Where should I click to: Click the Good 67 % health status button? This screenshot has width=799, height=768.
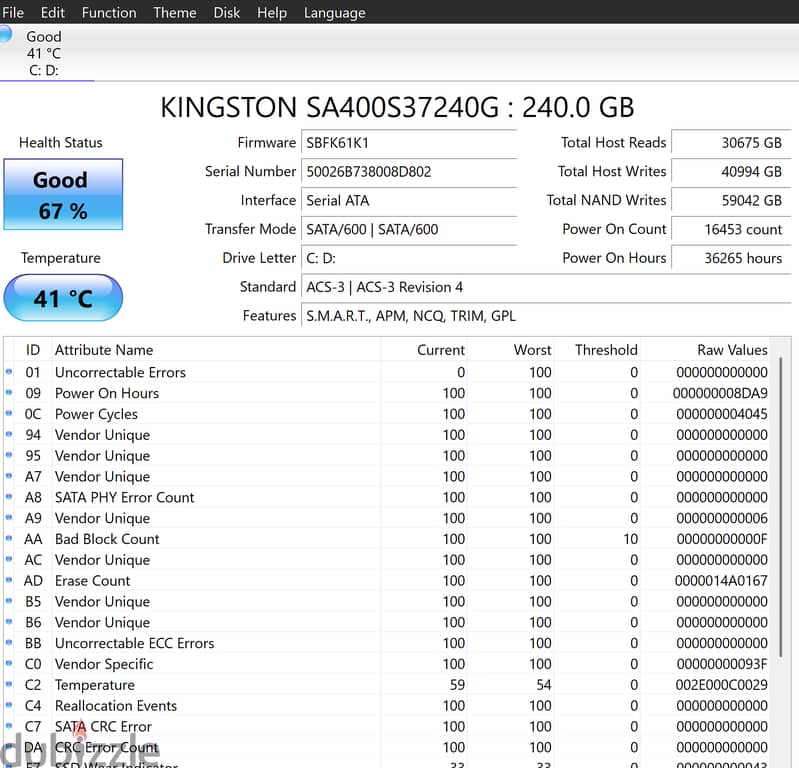tap(63, 194)
